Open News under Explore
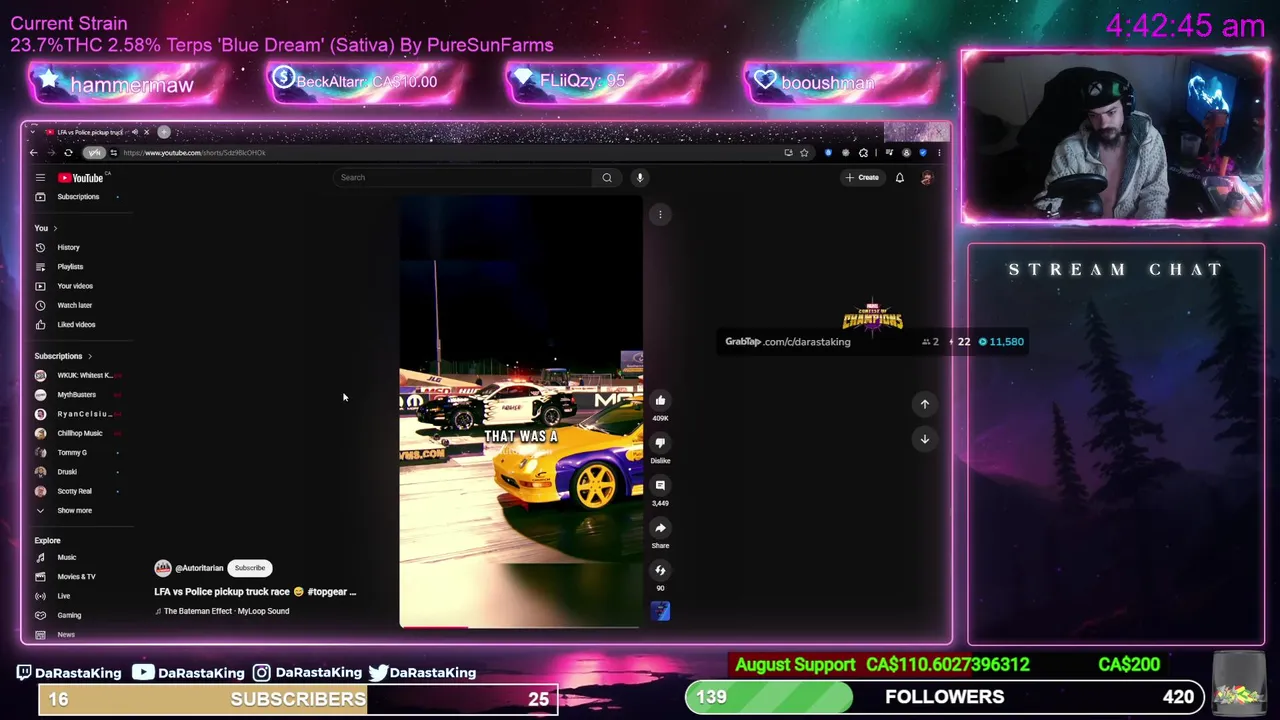The width and height of the screenshot is (1280, 720). point(66,635)
